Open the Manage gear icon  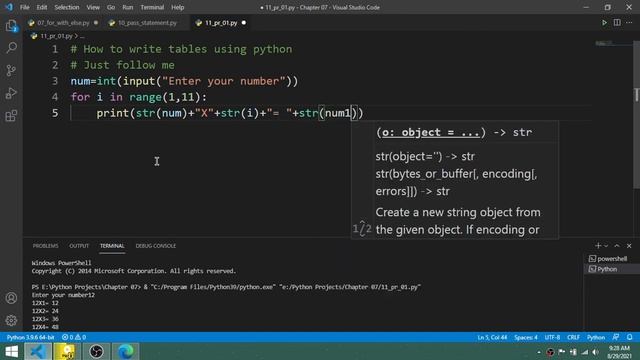11,320
